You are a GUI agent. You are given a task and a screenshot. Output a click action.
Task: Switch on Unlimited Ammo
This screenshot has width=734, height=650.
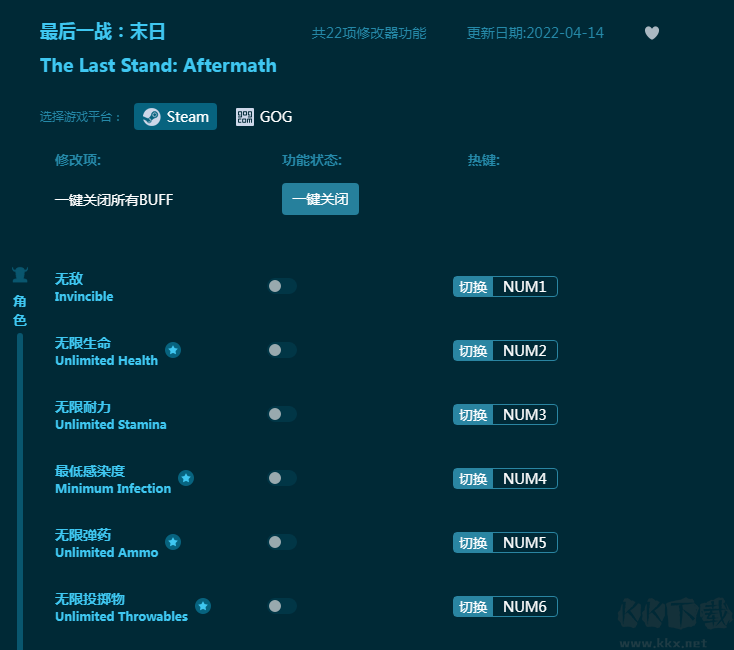pos(282,542)
